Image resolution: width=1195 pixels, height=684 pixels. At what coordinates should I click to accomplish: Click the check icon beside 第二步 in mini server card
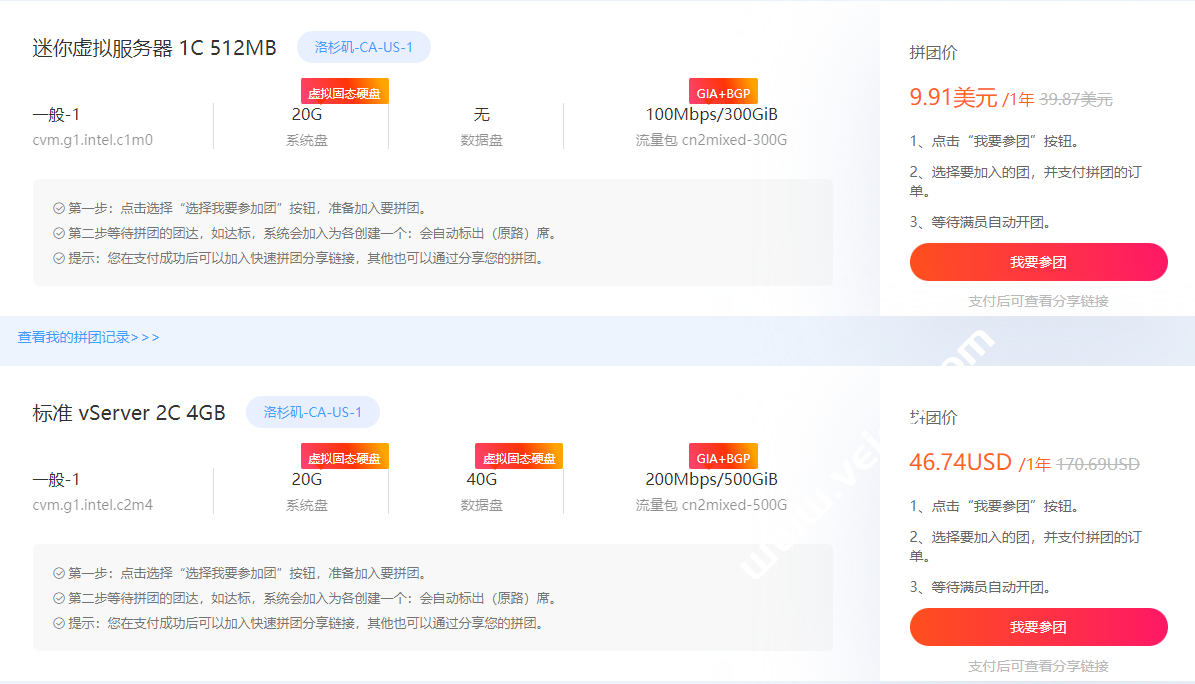[59, 234]
